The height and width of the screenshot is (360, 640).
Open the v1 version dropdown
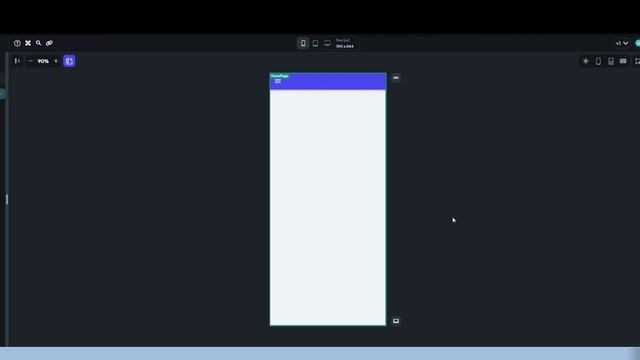pyautogui.click(x=622, y=43)
